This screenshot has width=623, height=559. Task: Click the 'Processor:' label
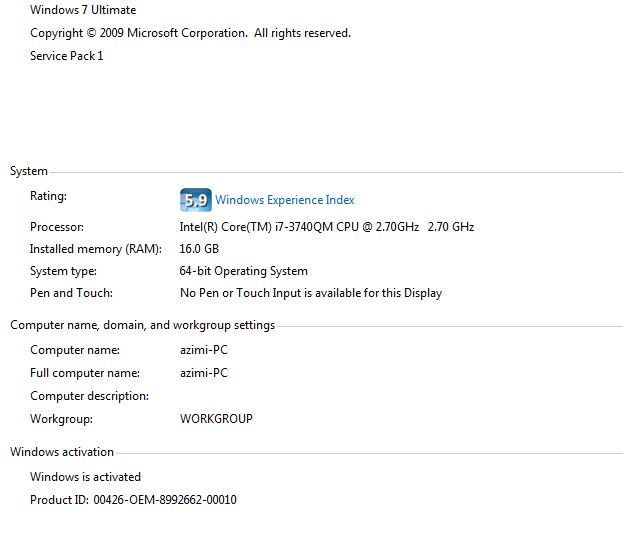coord(57,227)
